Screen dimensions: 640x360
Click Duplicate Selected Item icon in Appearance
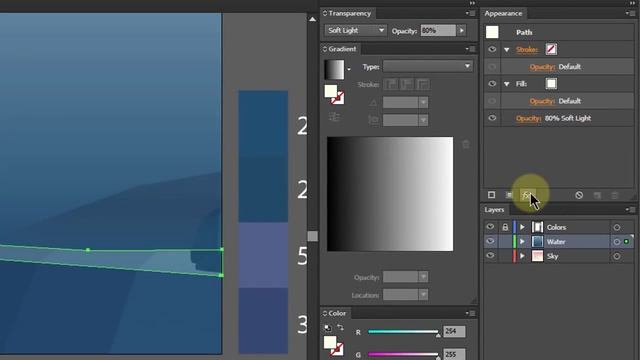click(x=597, y=196)
